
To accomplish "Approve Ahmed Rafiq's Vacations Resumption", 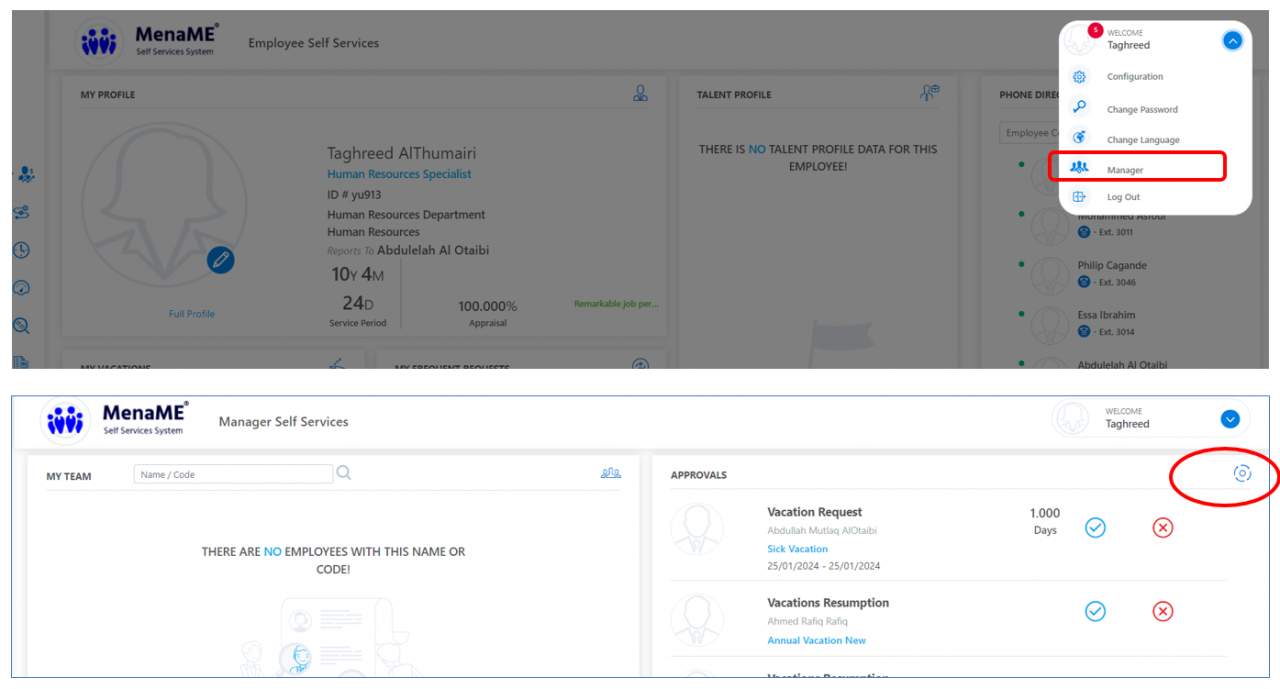I will [1095, 611].
